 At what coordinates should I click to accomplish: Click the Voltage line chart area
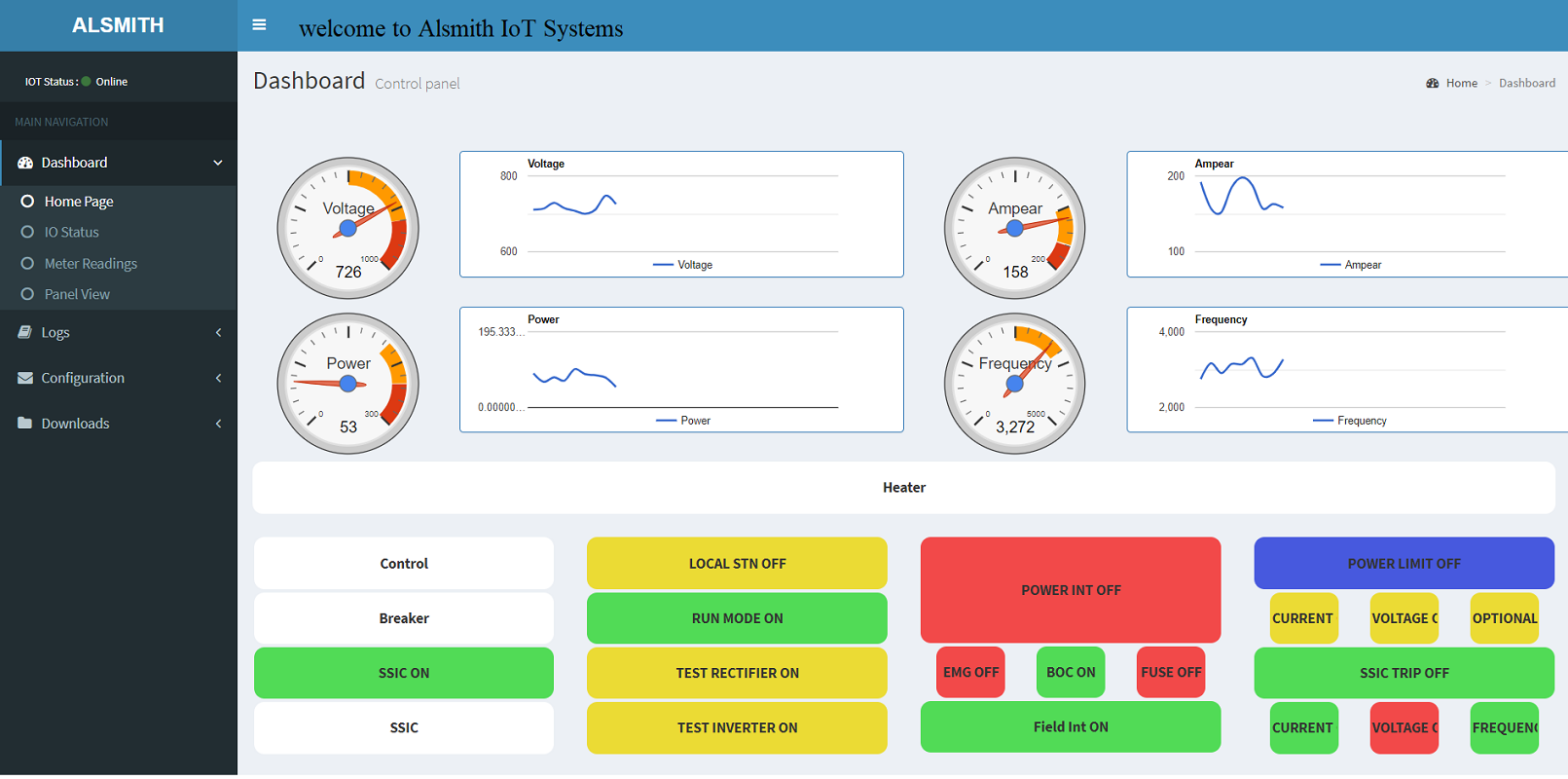click(681, 214)
